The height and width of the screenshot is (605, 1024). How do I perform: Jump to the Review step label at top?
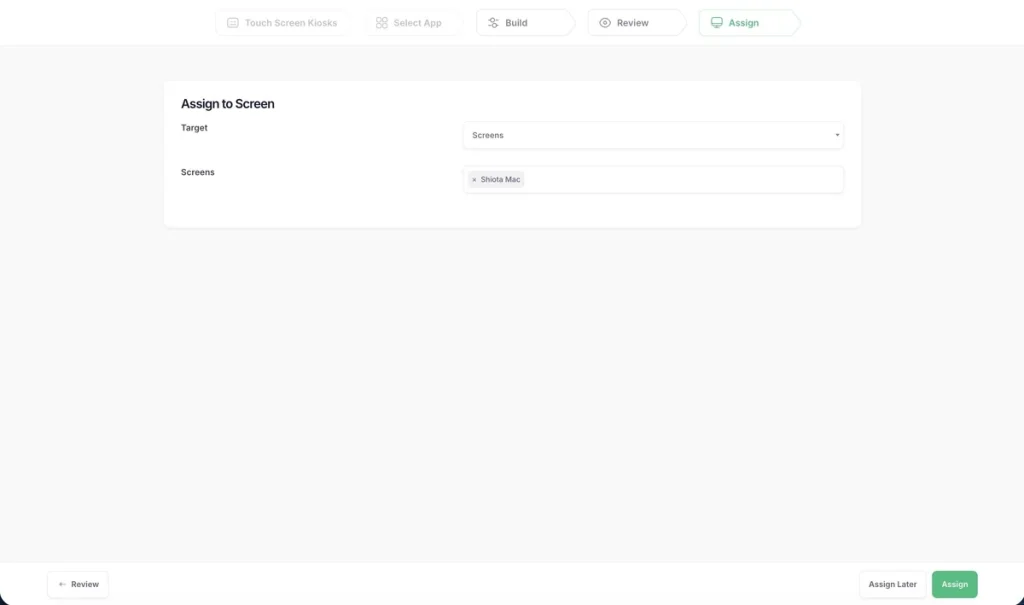point(633,23)
